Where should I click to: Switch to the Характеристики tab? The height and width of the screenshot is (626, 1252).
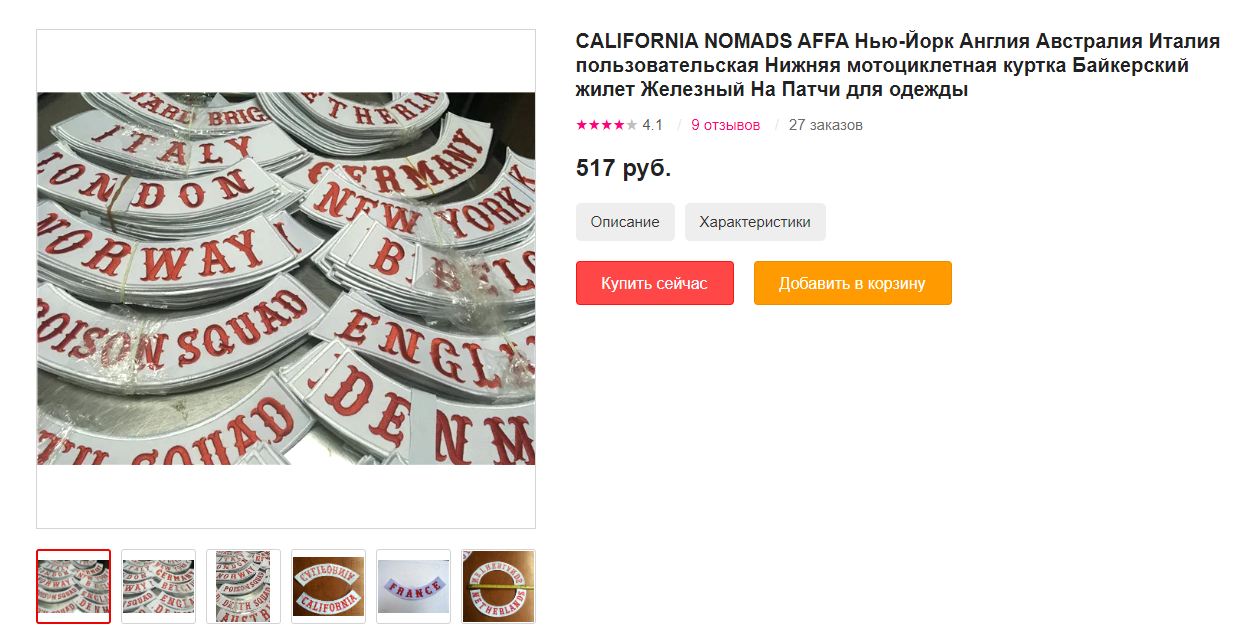click(x=755, y=222)
